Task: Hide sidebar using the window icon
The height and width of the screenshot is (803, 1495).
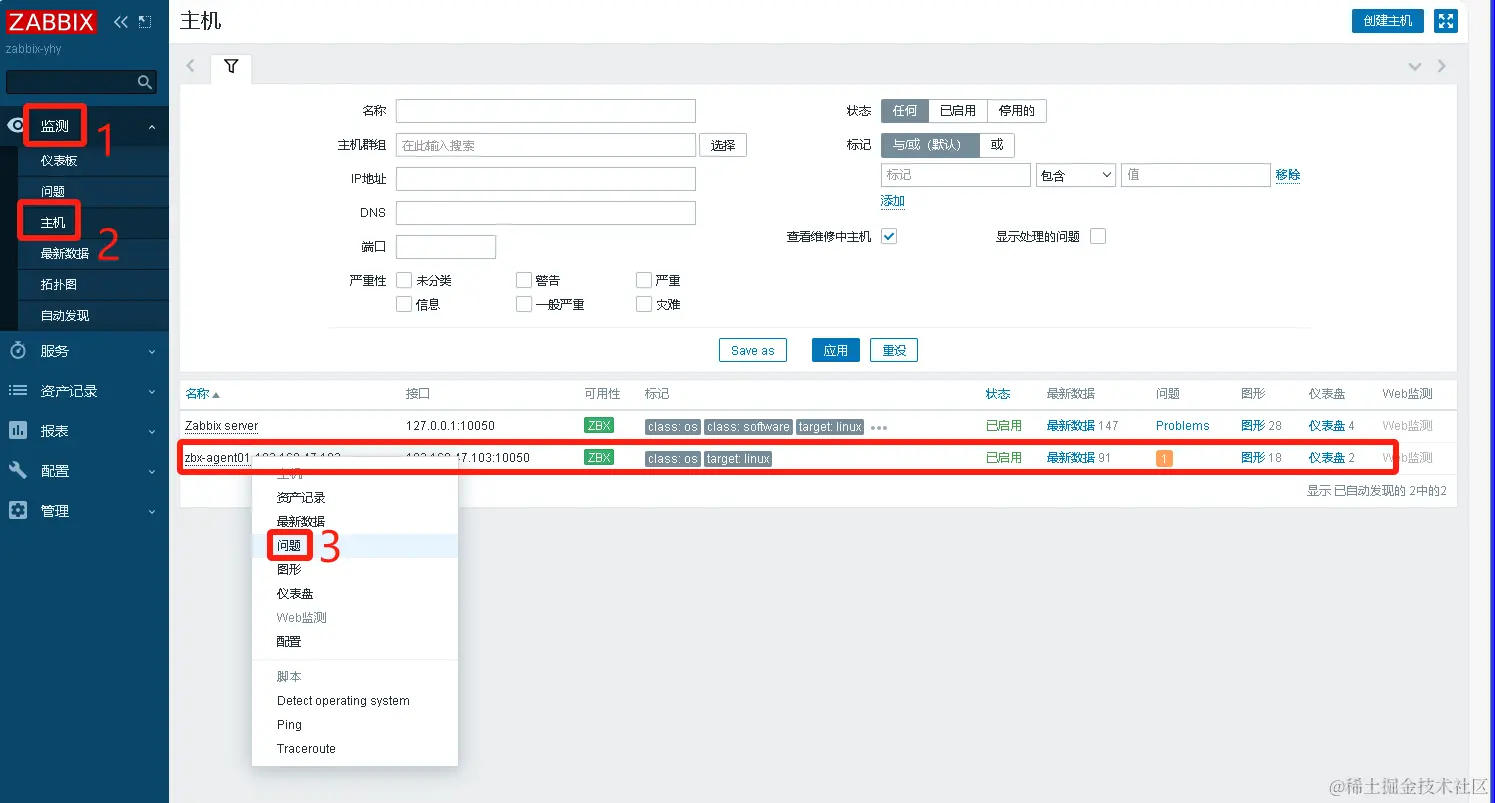Action: pos(145,21)
